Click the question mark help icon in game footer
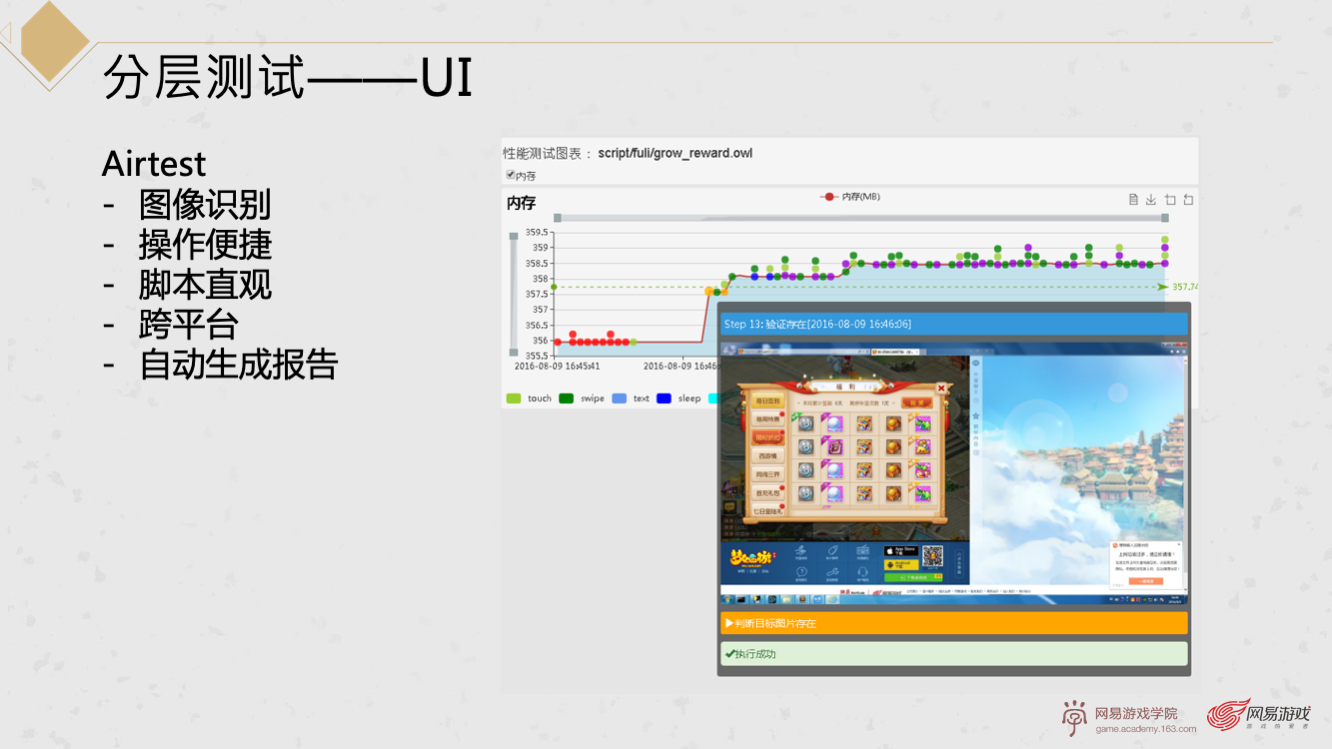Screen dimensions: 1332x749 [802, 573]
